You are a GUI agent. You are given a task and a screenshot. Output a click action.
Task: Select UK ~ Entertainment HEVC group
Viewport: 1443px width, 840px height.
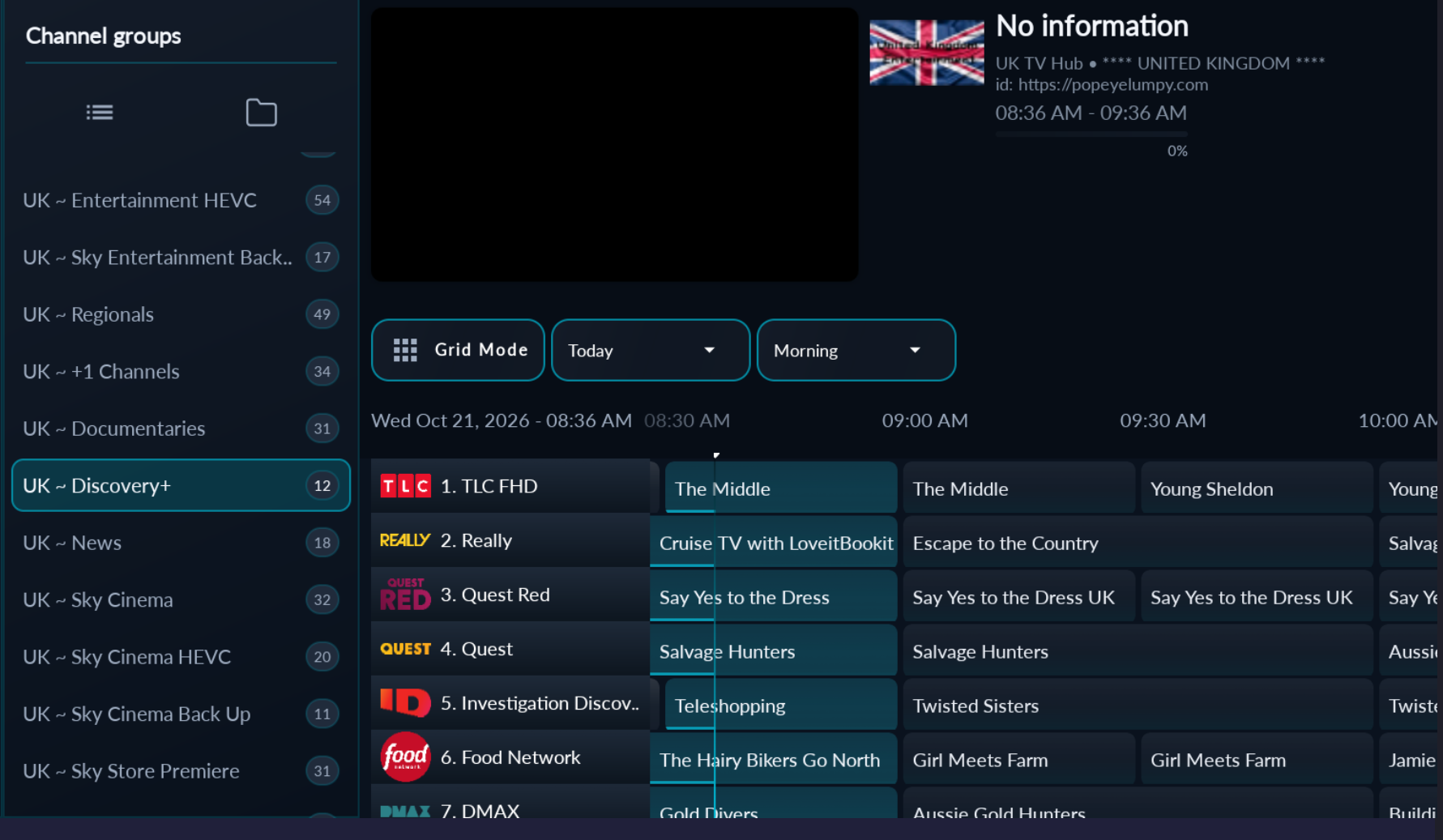pyautogui.click(x=181, y=200)
